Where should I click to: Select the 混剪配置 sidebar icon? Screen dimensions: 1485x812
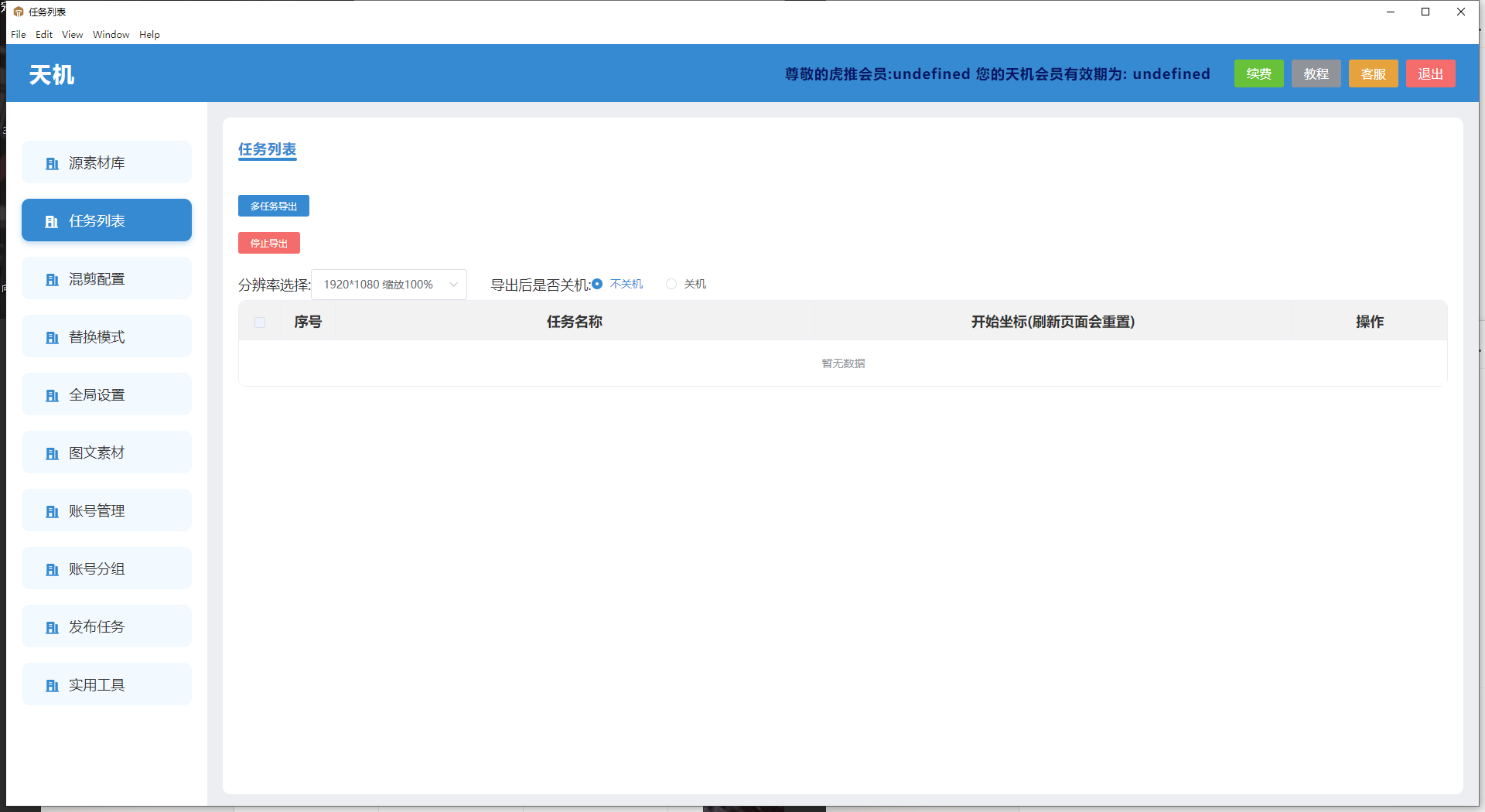click(x=51, y=279)
